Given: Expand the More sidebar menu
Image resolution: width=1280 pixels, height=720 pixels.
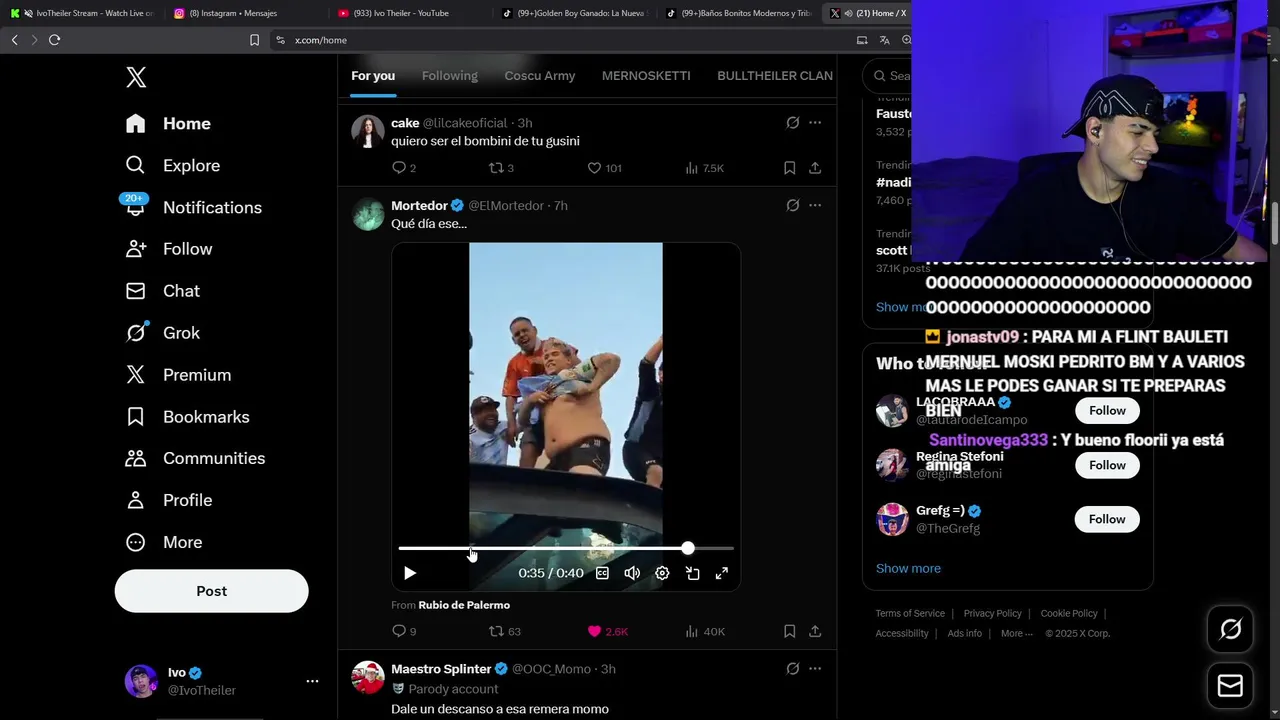Looking at the screenshot, I should tap(163, 542).
